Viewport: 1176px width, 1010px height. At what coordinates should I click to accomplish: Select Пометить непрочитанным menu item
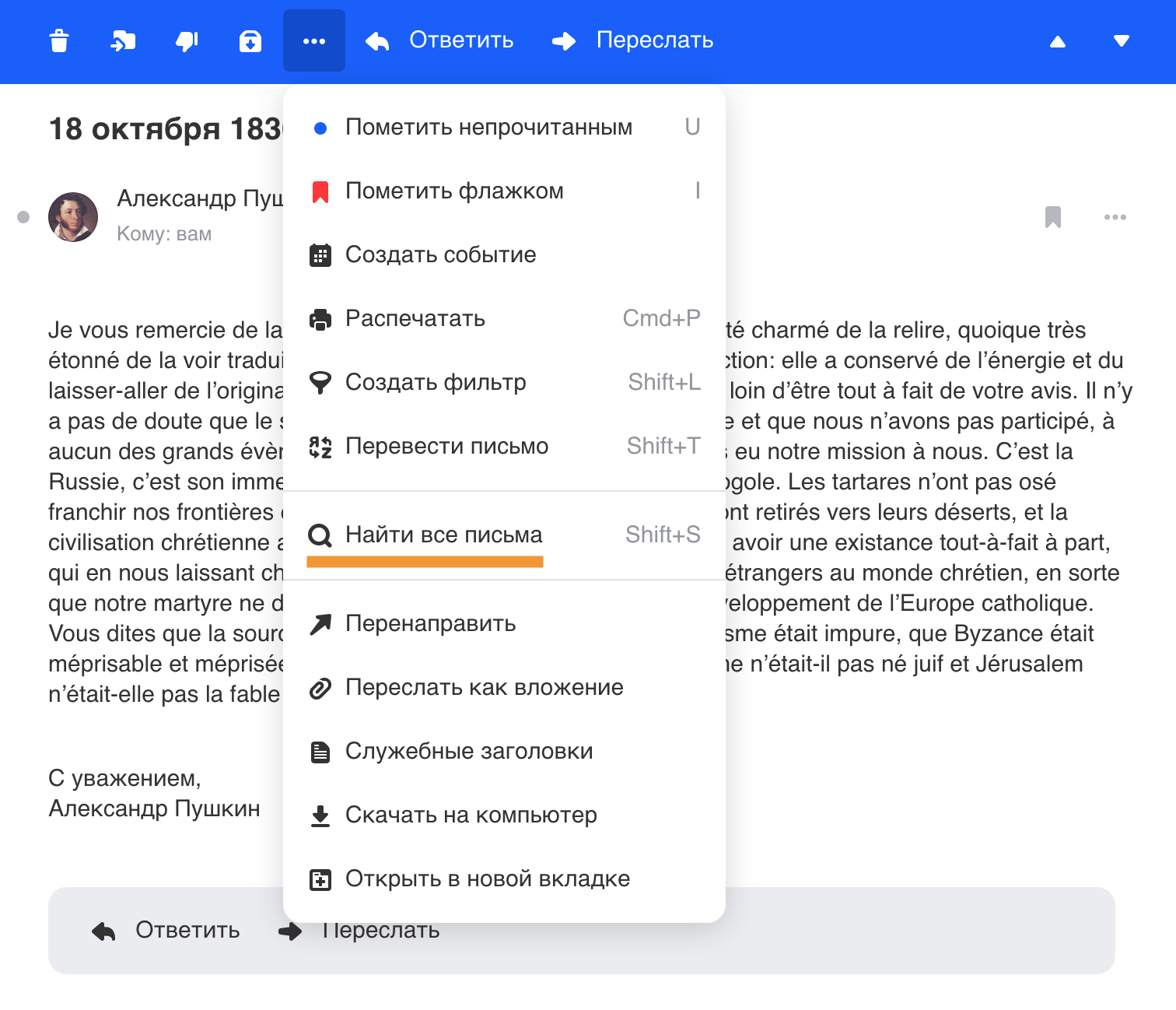pos(504,127)
